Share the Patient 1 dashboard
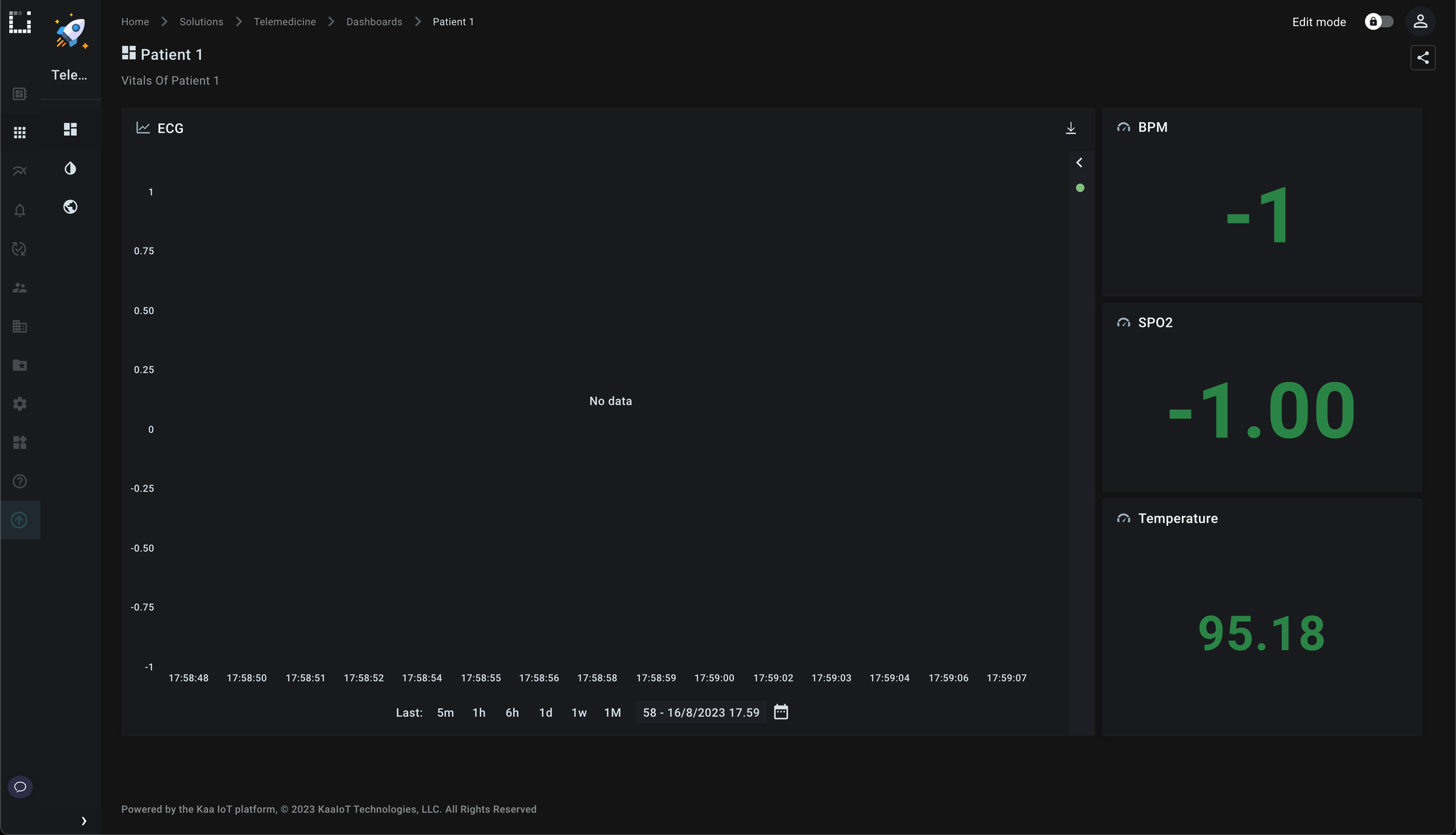 1423,58
